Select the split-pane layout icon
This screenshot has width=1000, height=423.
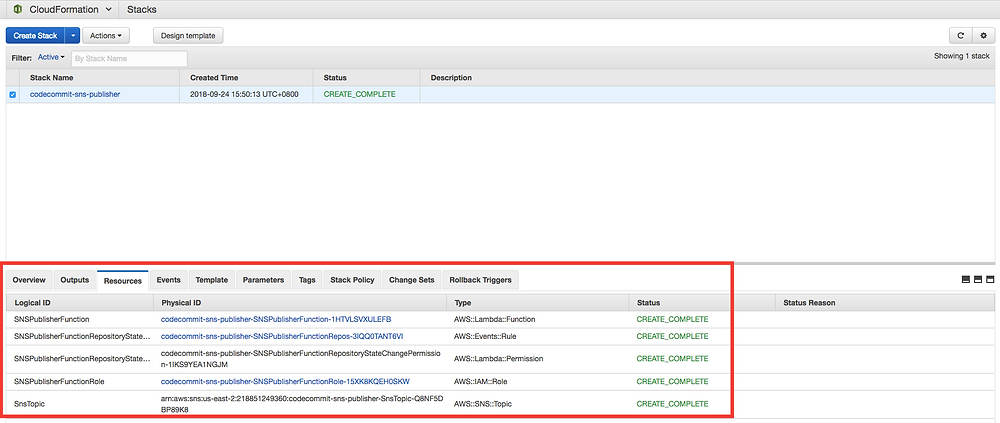click(x=978, y=279)
